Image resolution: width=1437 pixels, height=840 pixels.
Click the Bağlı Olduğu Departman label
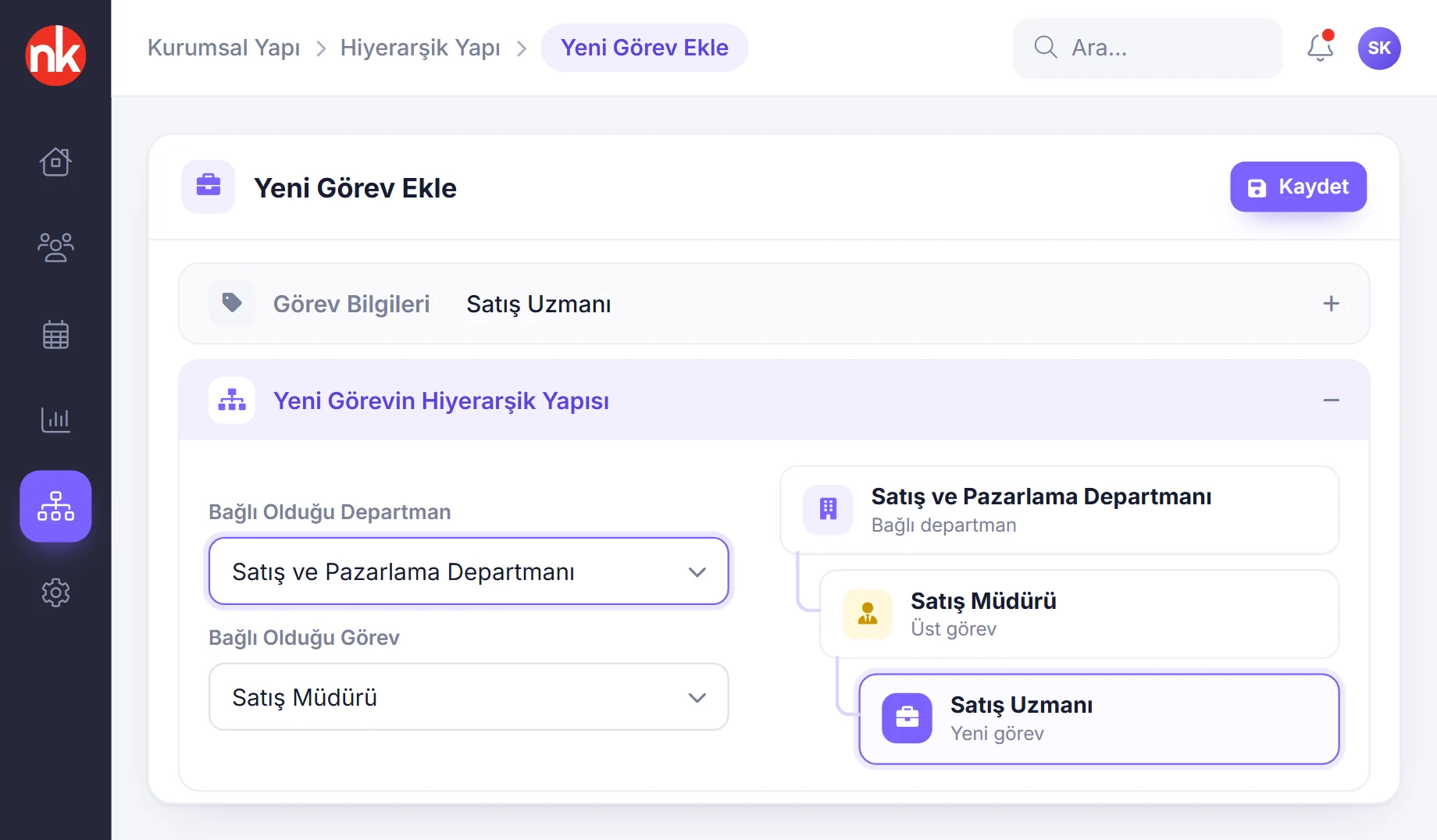tap(330, 512)
